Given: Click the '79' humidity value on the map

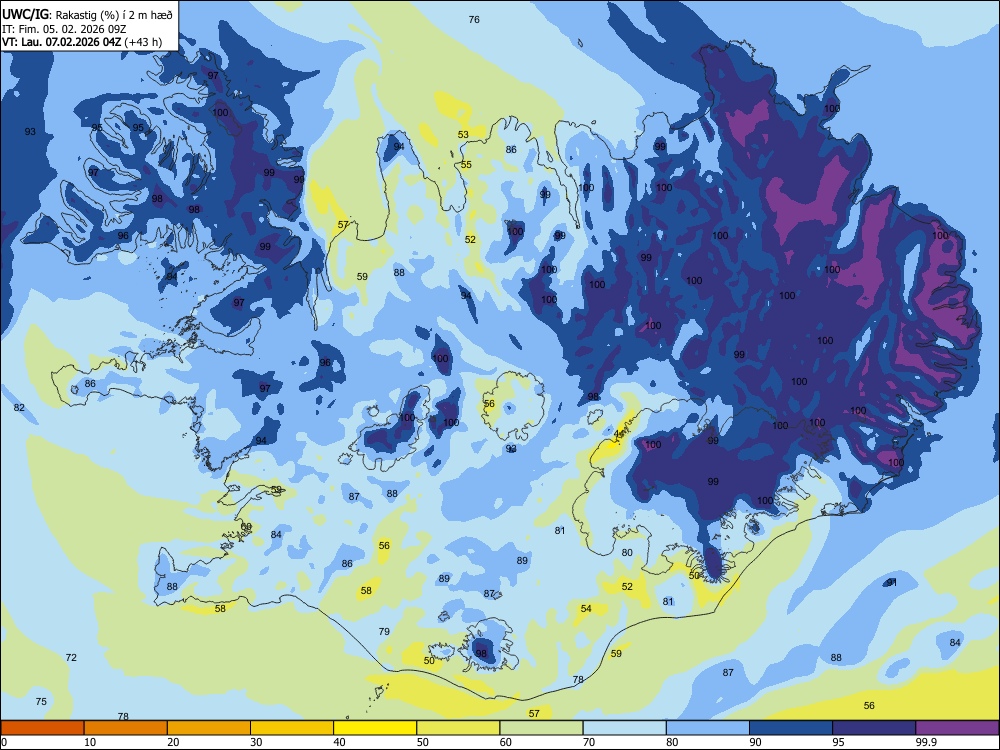Looking at the screenshot, I should click(x=384, y=631).
